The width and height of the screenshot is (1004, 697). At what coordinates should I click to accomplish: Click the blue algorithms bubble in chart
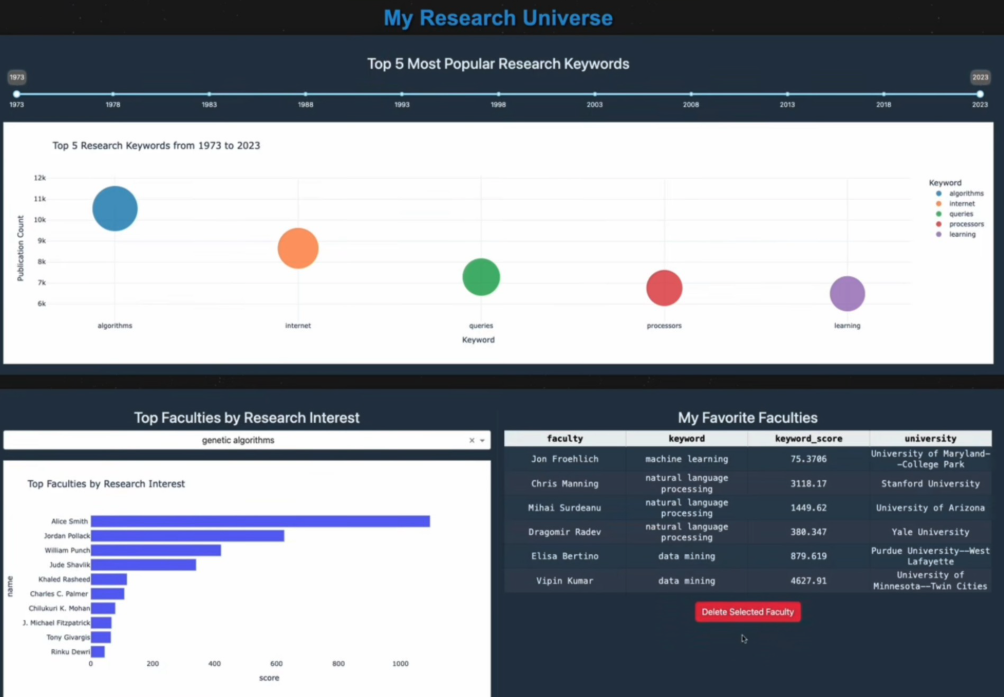[x=115, y=209]
